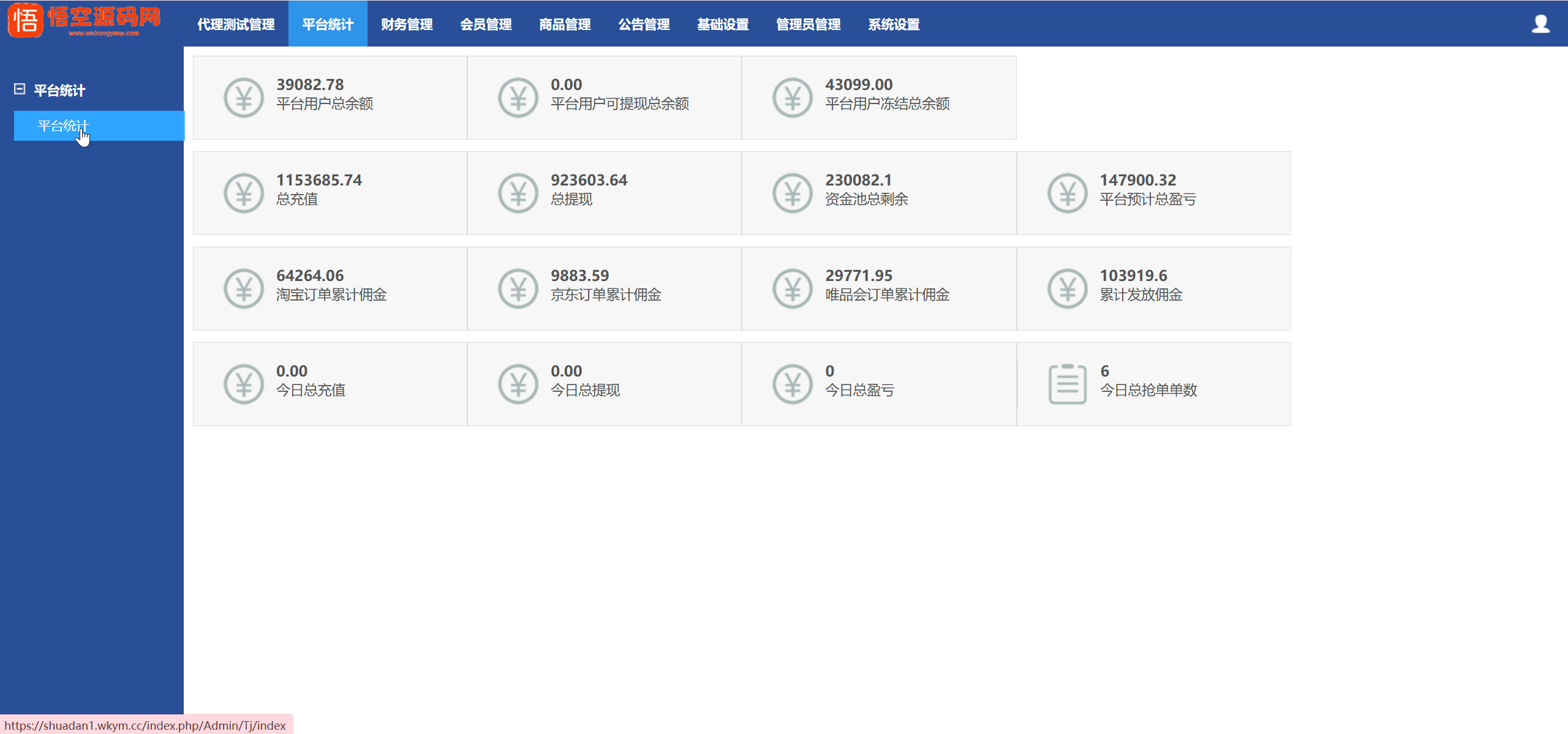The width and height of the screenshot is (1568, 734).
Task: Click the yen icon beside 总充值
Action: 244,193
